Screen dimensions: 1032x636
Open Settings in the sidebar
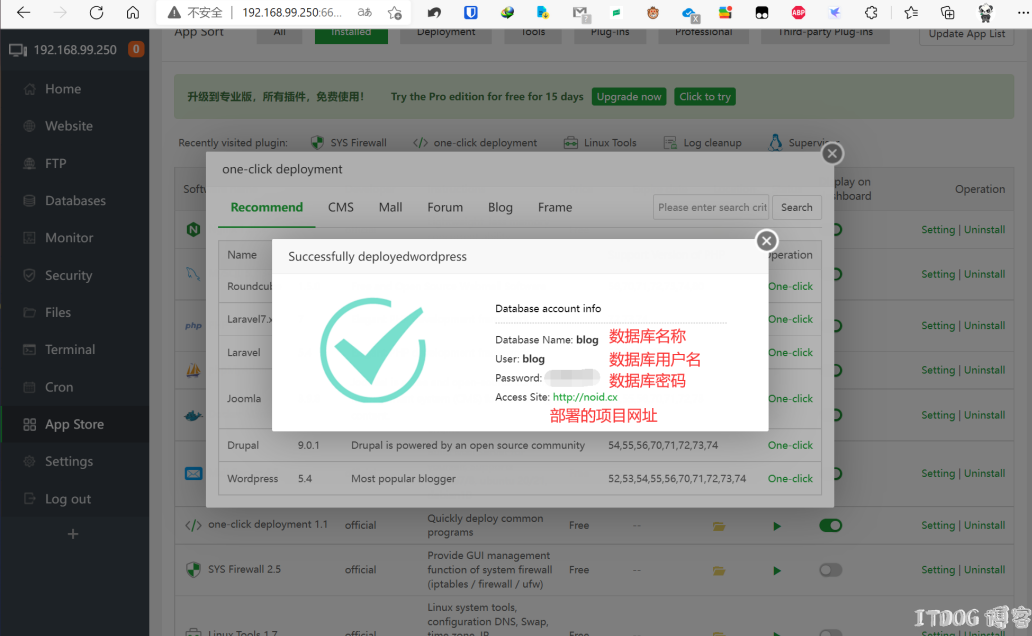(x=68, y=462)
